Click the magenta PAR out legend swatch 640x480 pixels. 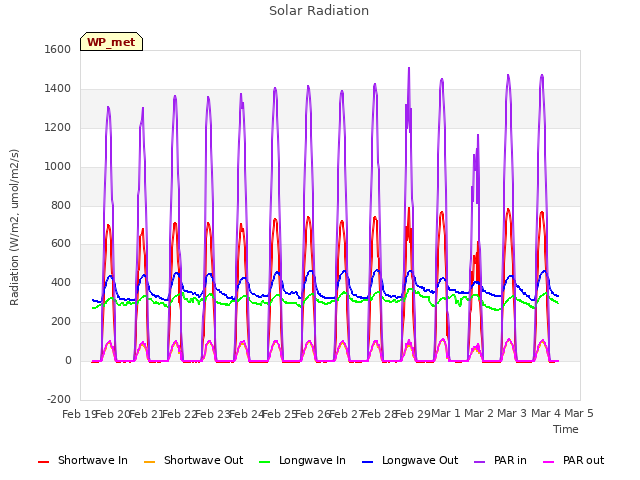(x=549, y=462)
